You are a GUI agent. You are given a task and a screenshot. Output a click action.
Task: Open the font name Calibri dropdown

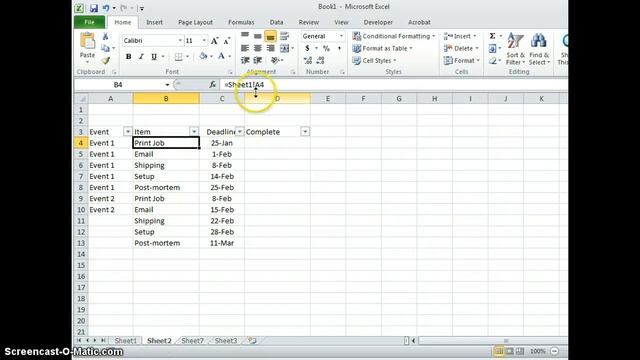click(x=180, y=41)
